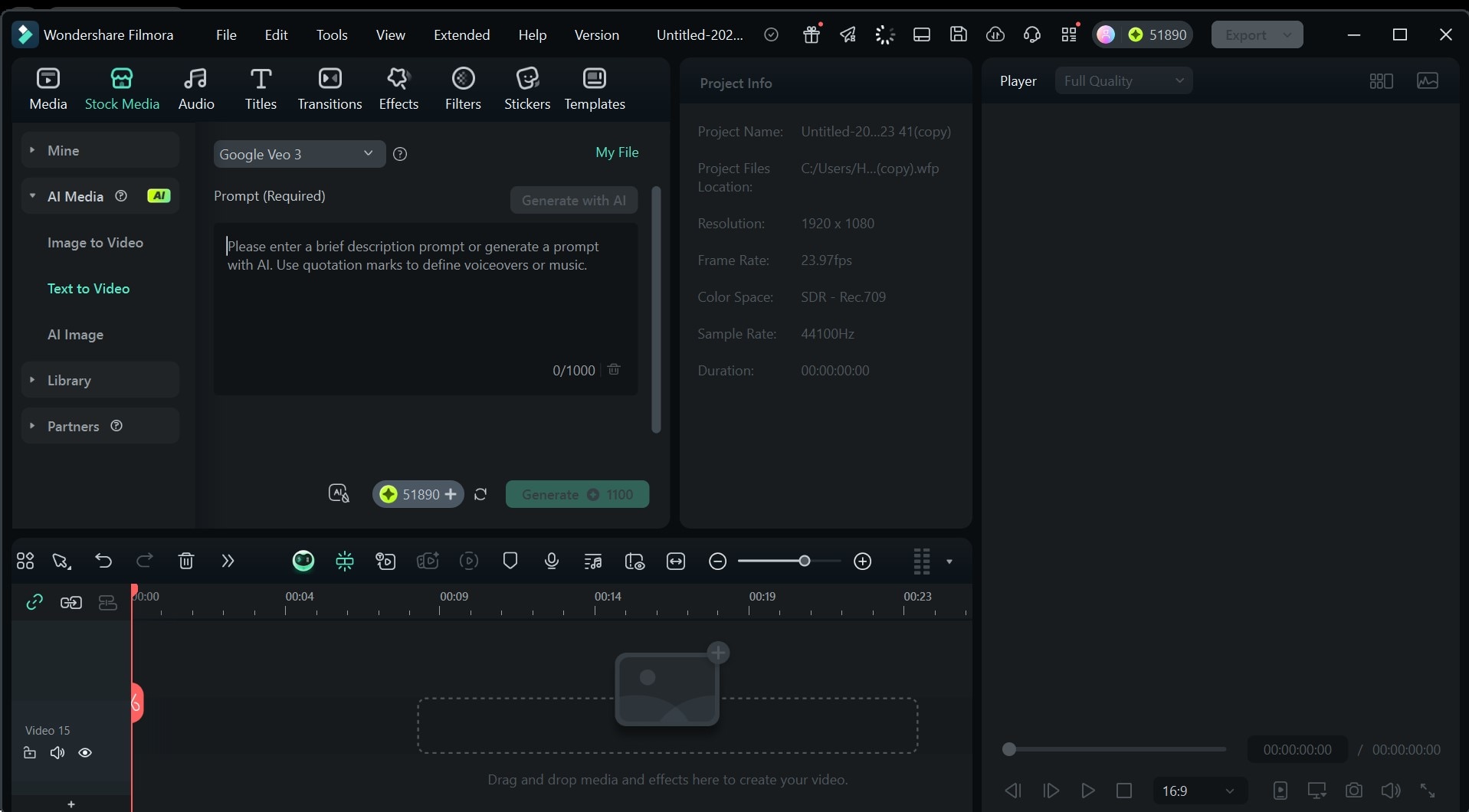Open the Full Quality player dropdown
This screenshot has width=1469, height=812.
(1123, 80)
